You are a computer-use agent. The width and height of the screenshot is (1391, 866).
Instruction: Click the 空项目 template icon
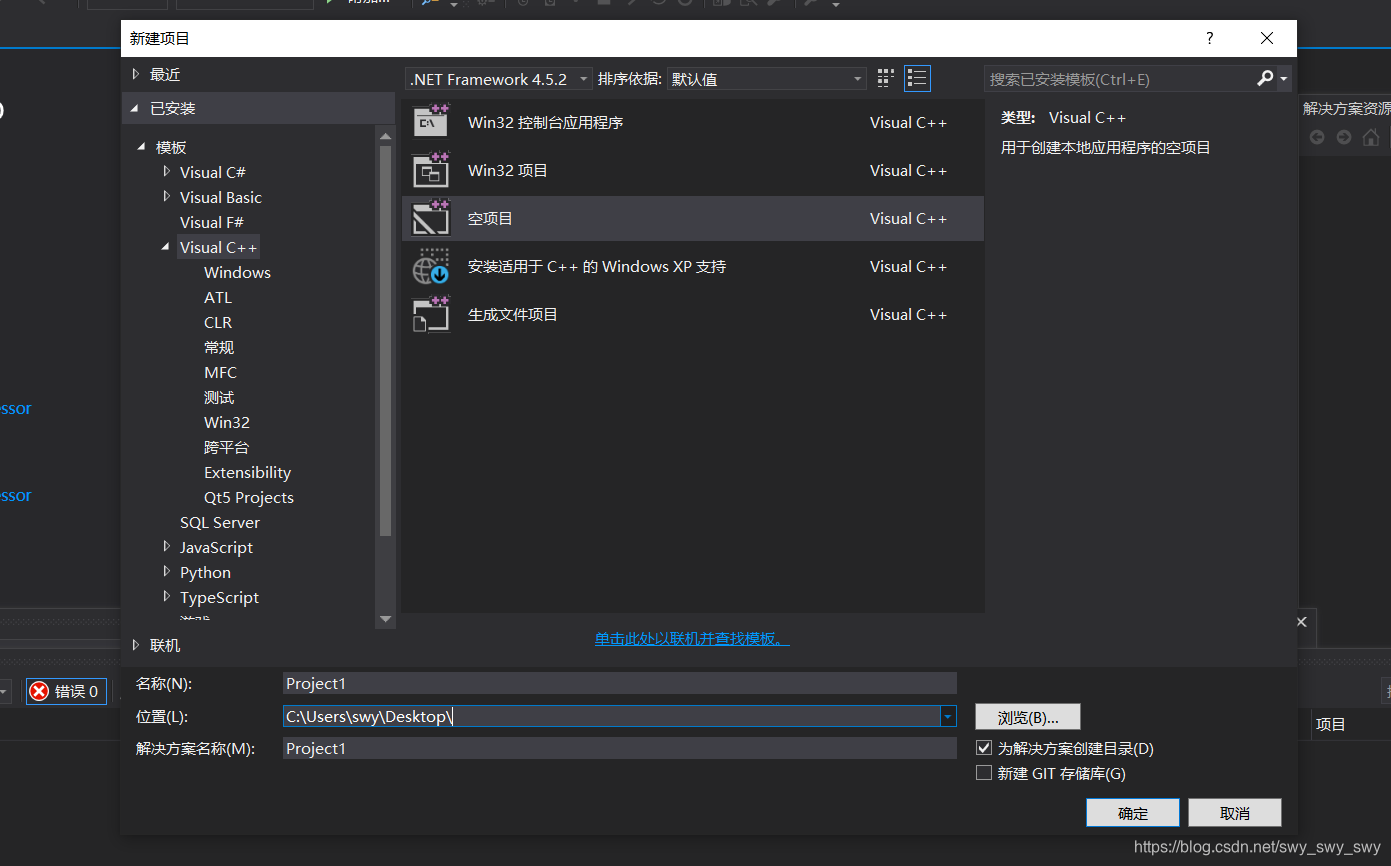click(x=431, y=218)
